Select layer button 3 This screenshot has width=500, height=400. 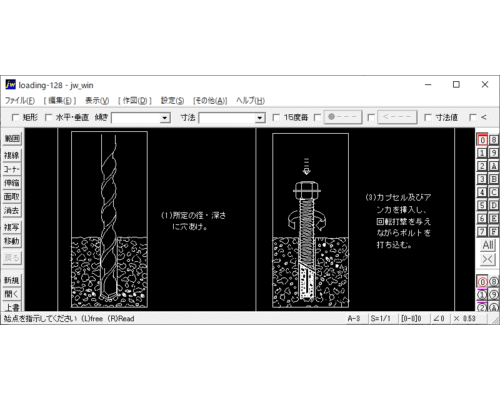coord(482,179)
